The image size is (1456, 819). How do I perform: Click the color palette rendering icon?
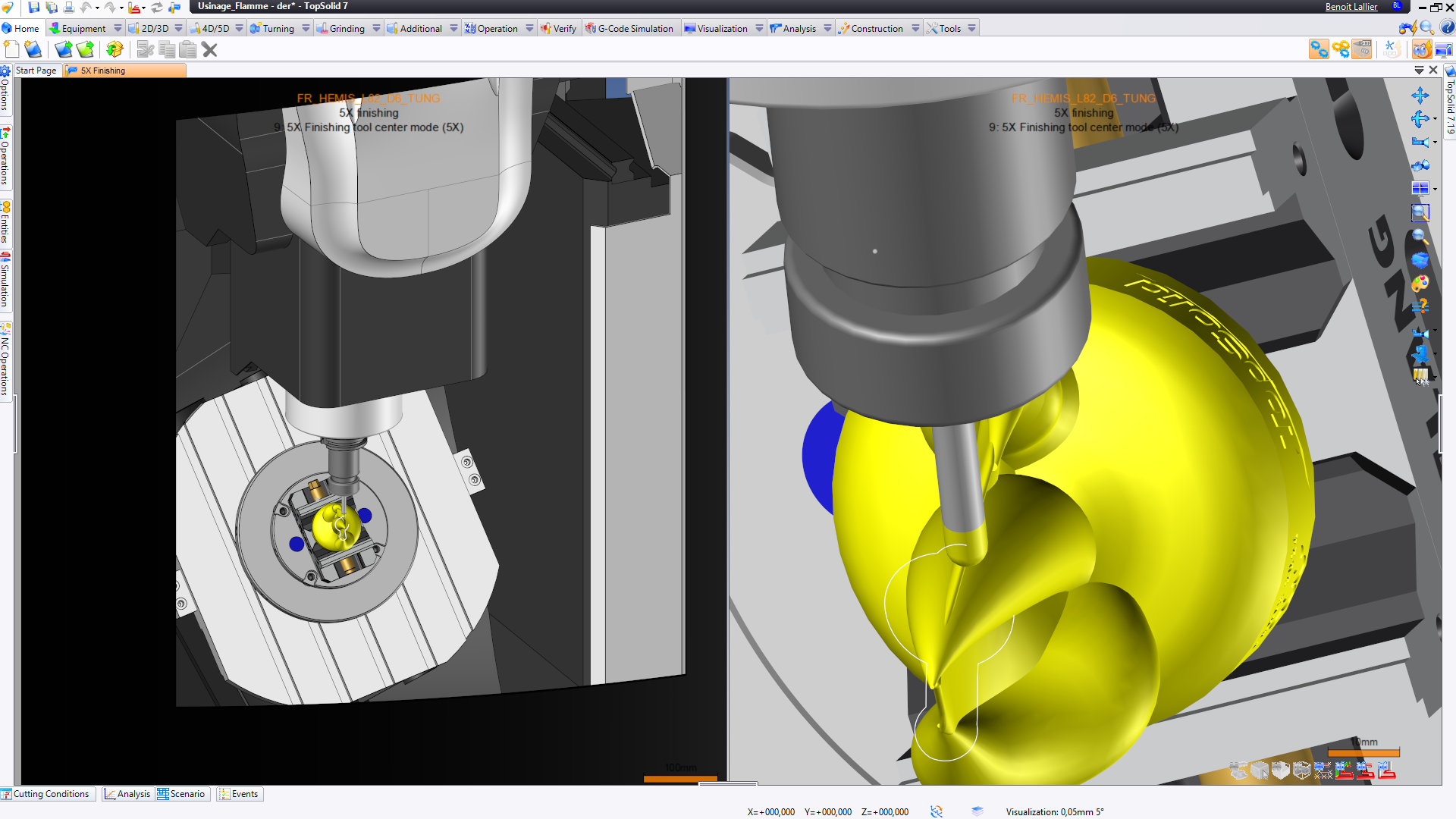[x=1420, y=284]
